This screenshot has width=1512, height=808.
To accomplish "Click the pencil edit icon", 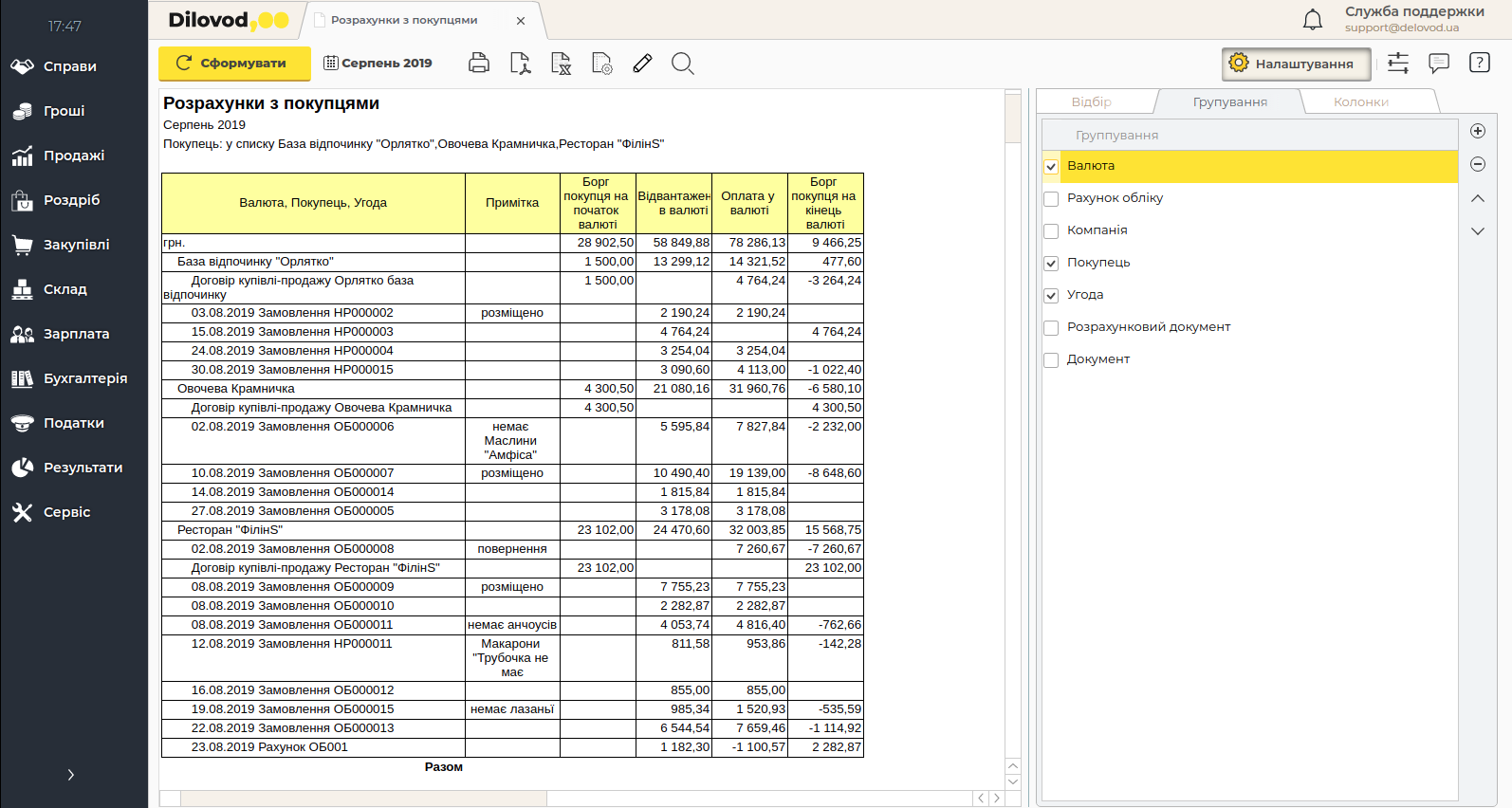I will pos(642,64).
